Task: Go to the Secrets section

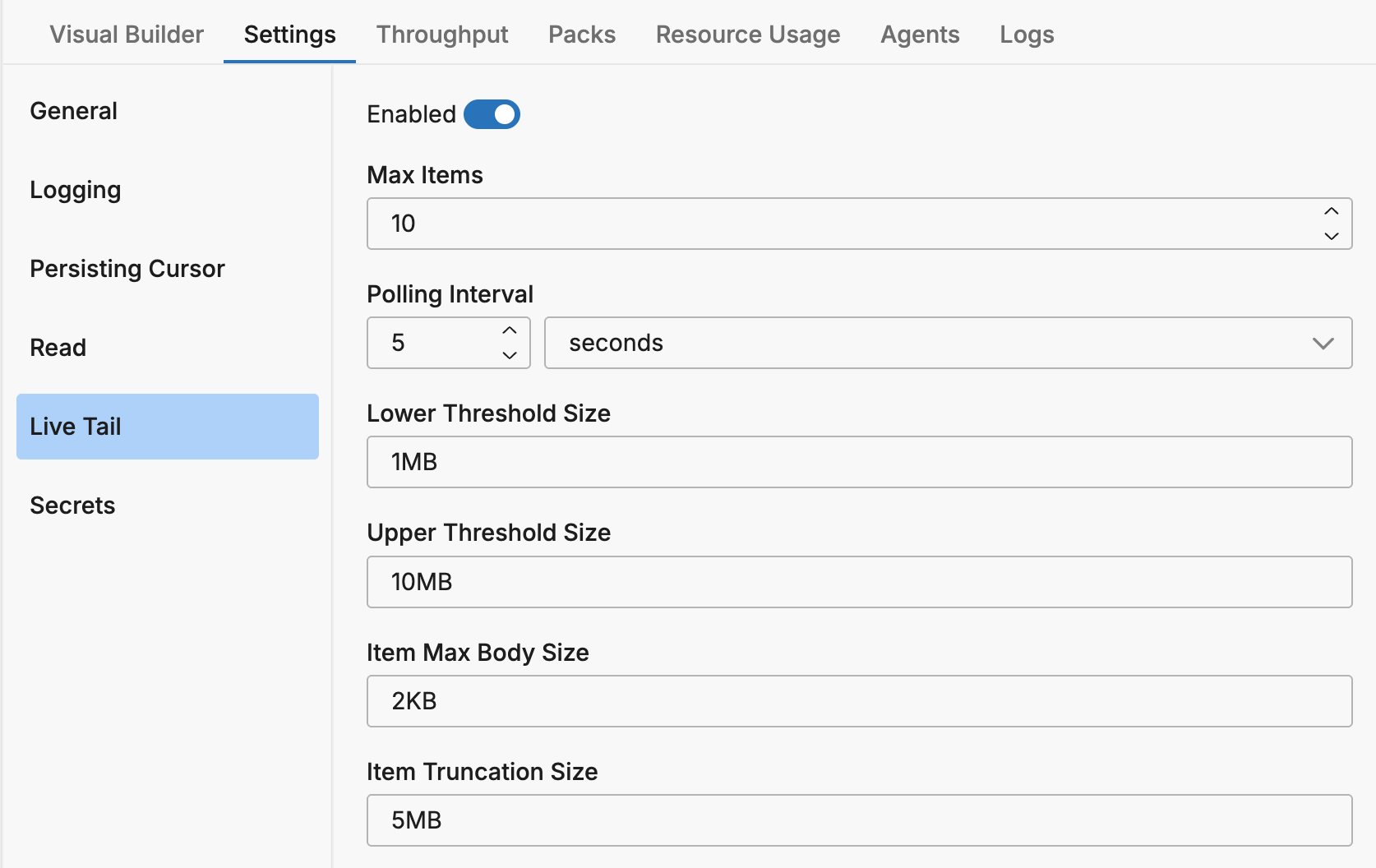Action: coord(72,506)
